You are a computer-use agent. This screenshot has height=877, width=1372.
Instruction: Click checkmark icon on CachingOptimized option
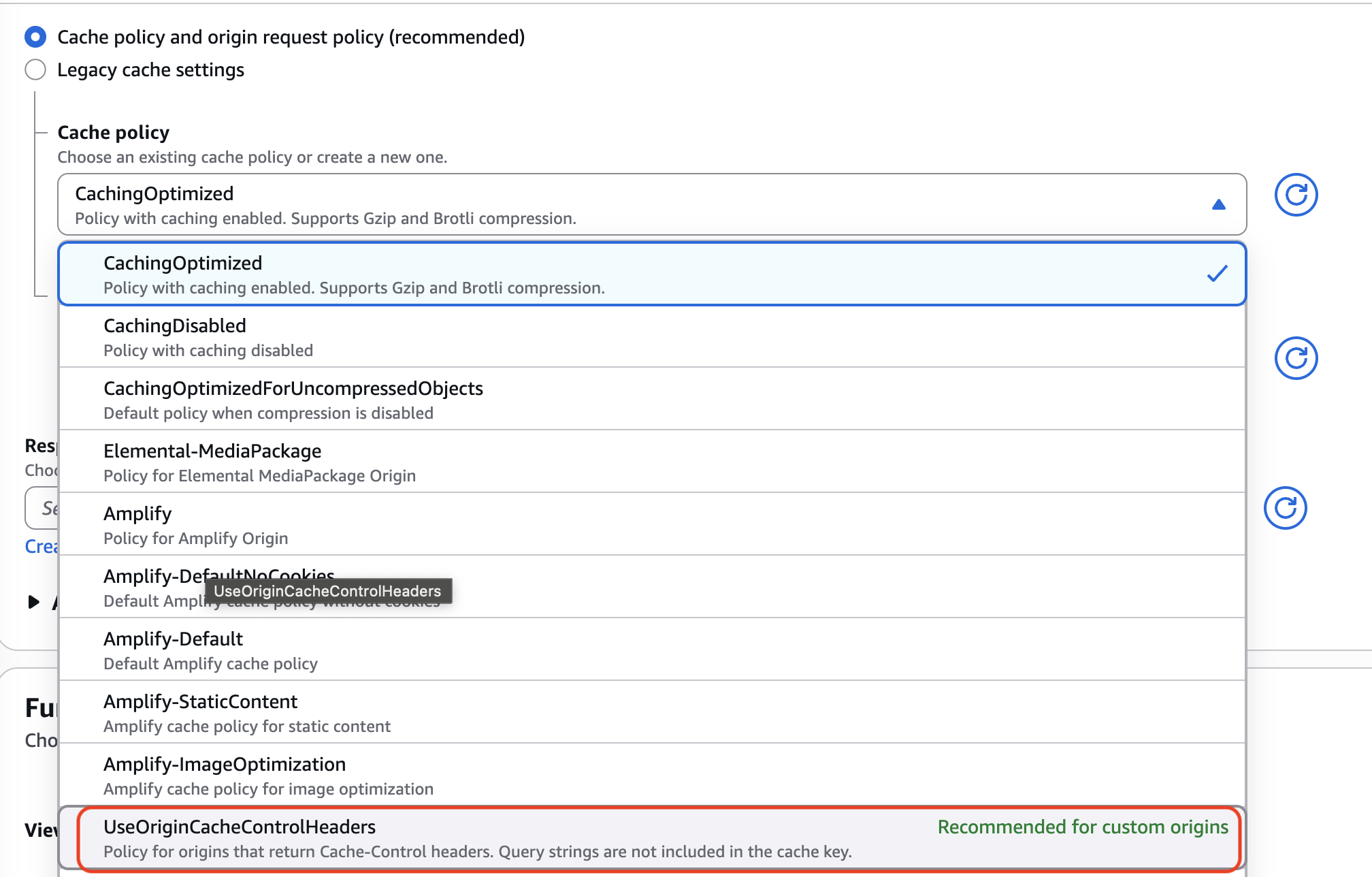click(x=1217, y=274)
